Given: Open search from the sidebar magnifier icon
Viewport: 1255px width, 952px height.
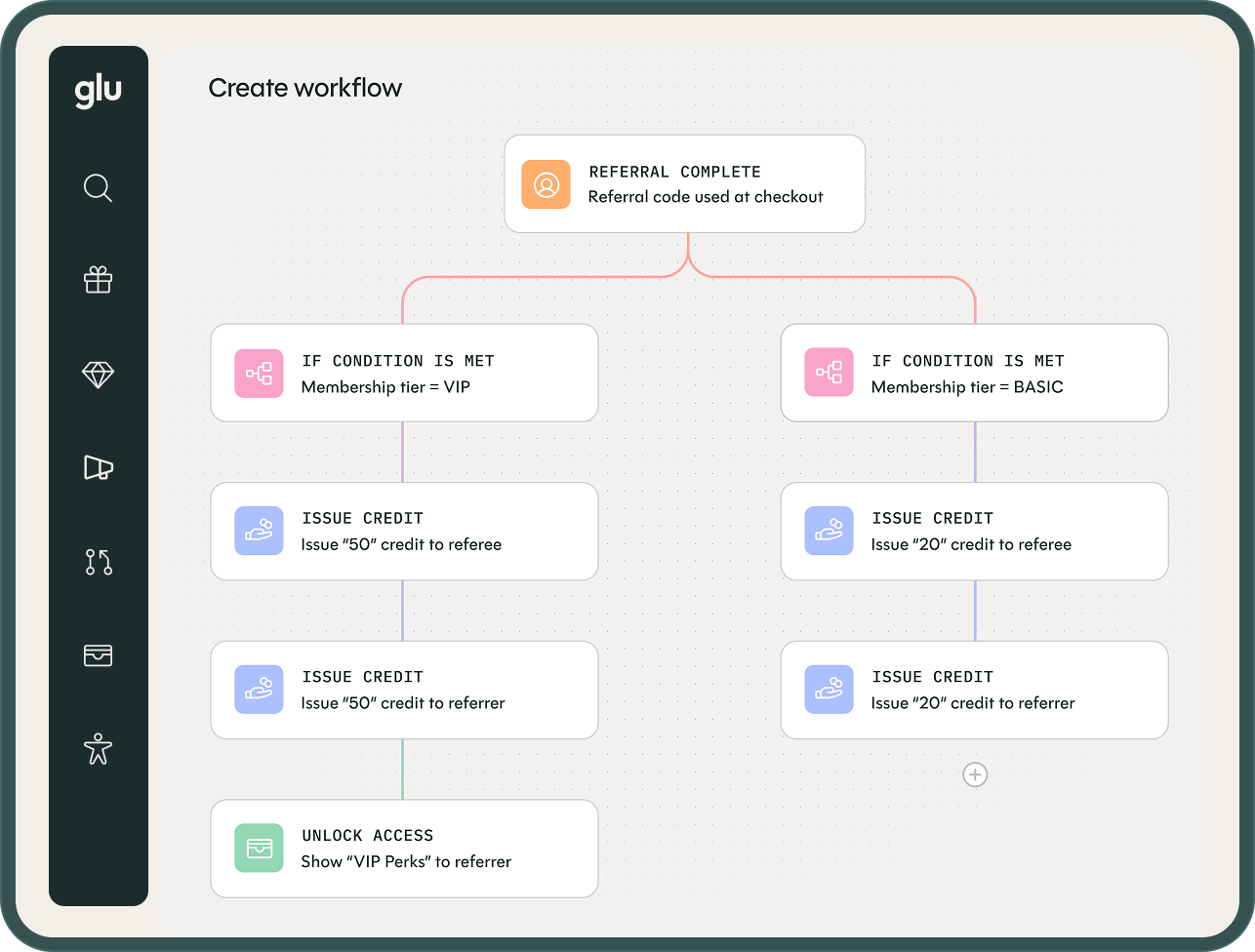Looking at the screenshot, I should pos(99,187).
